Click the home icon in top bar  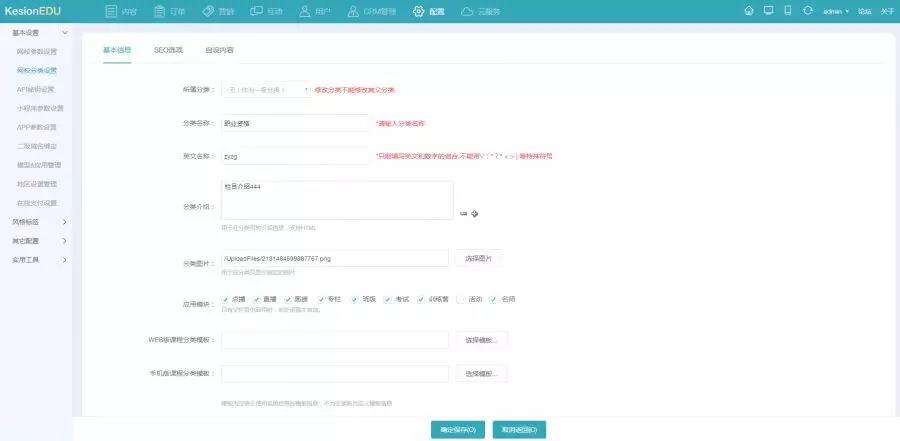click(x=749, y=11)
